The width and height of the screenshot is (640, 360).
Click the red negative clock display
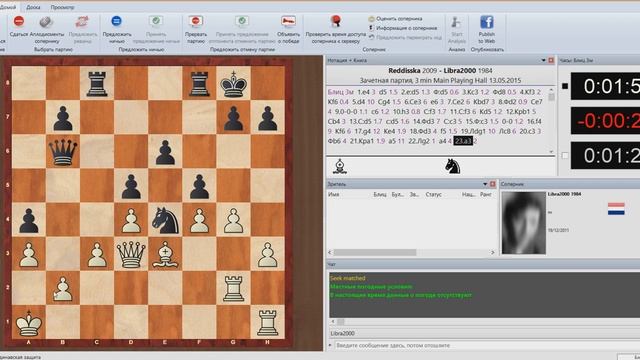[605, 121]
